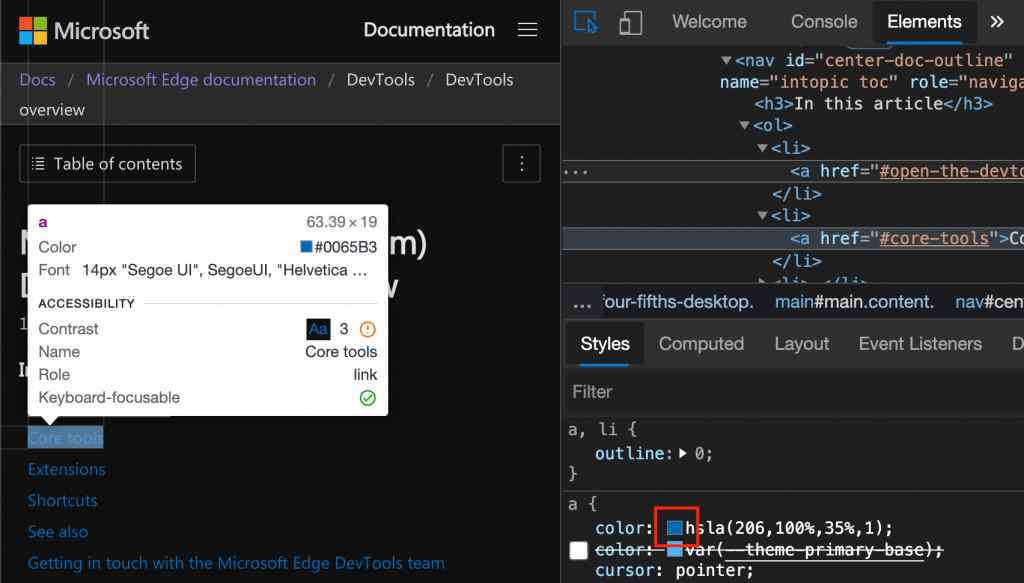The image size is (1024, 583).
Task: Open Microsoft Edge documentation breadcrumb link
Action: [201, 80]
